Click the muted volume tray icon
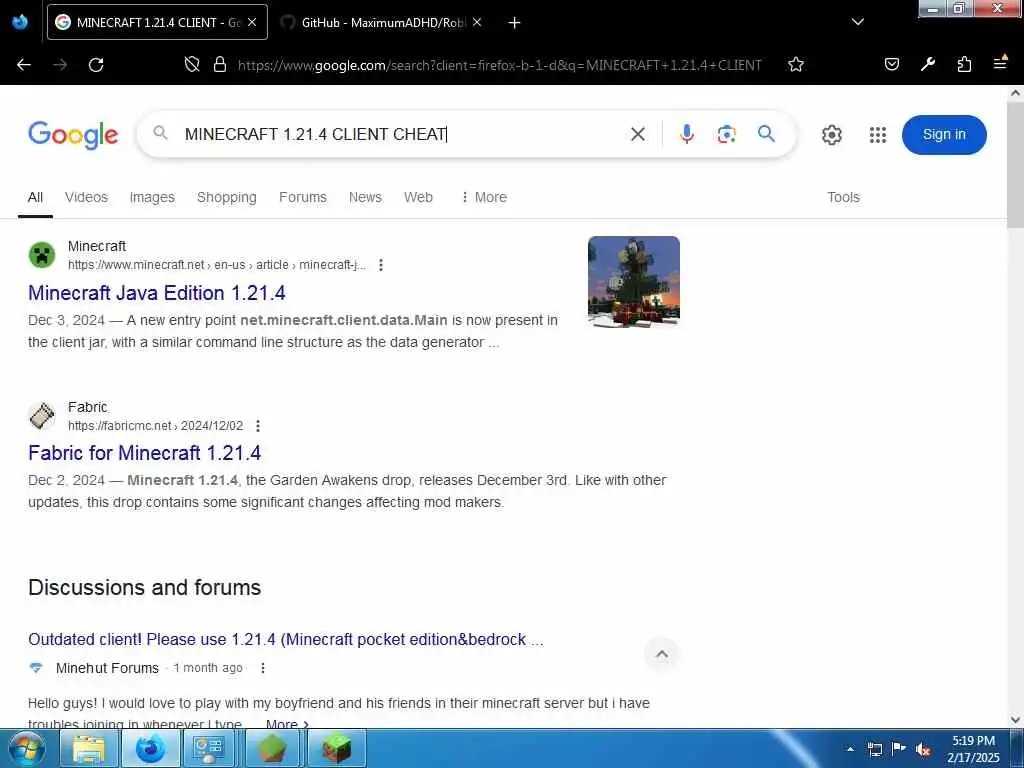This screenshot has width=1024, height=768. tap(923, 749)
